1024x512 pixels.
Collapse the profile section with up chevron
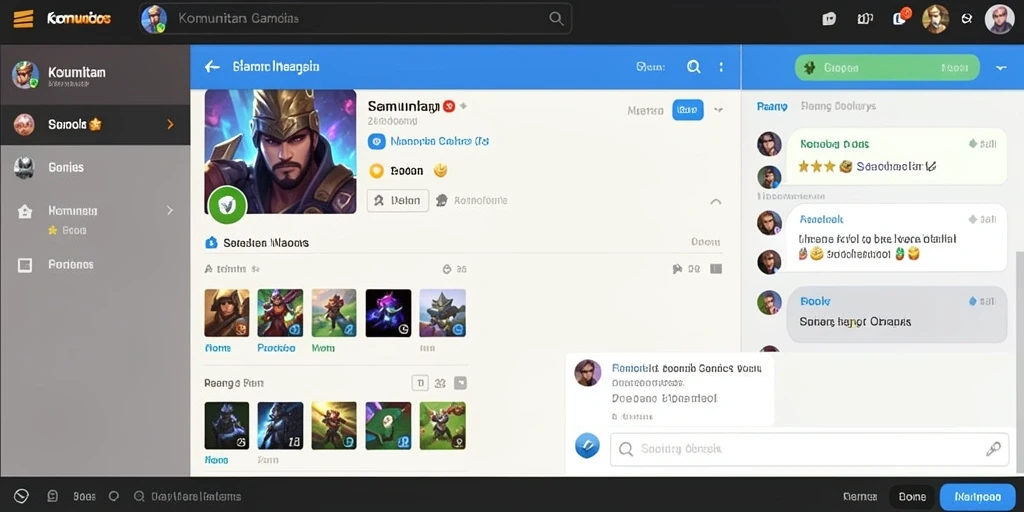pos(716,202)
